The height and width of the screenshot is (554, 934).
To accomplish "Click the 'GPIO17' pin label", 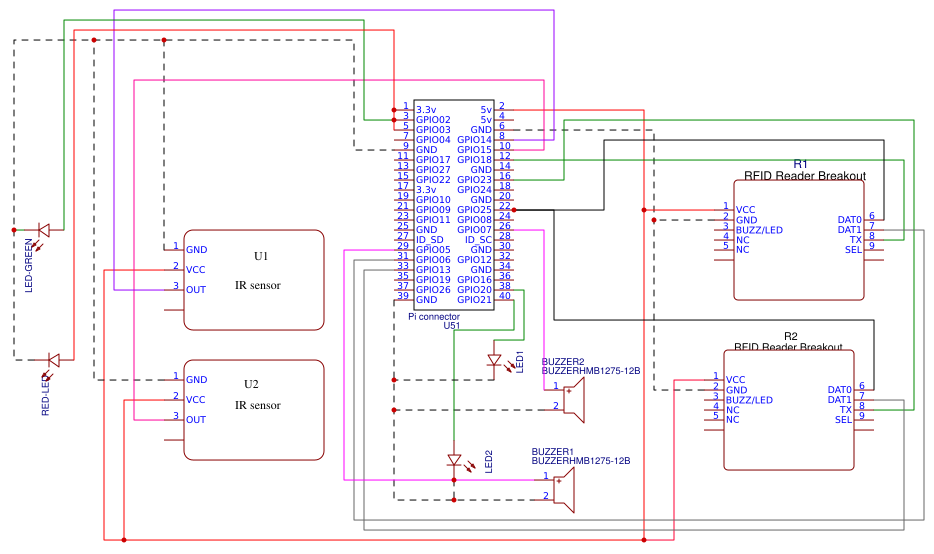I will (433, 160).
